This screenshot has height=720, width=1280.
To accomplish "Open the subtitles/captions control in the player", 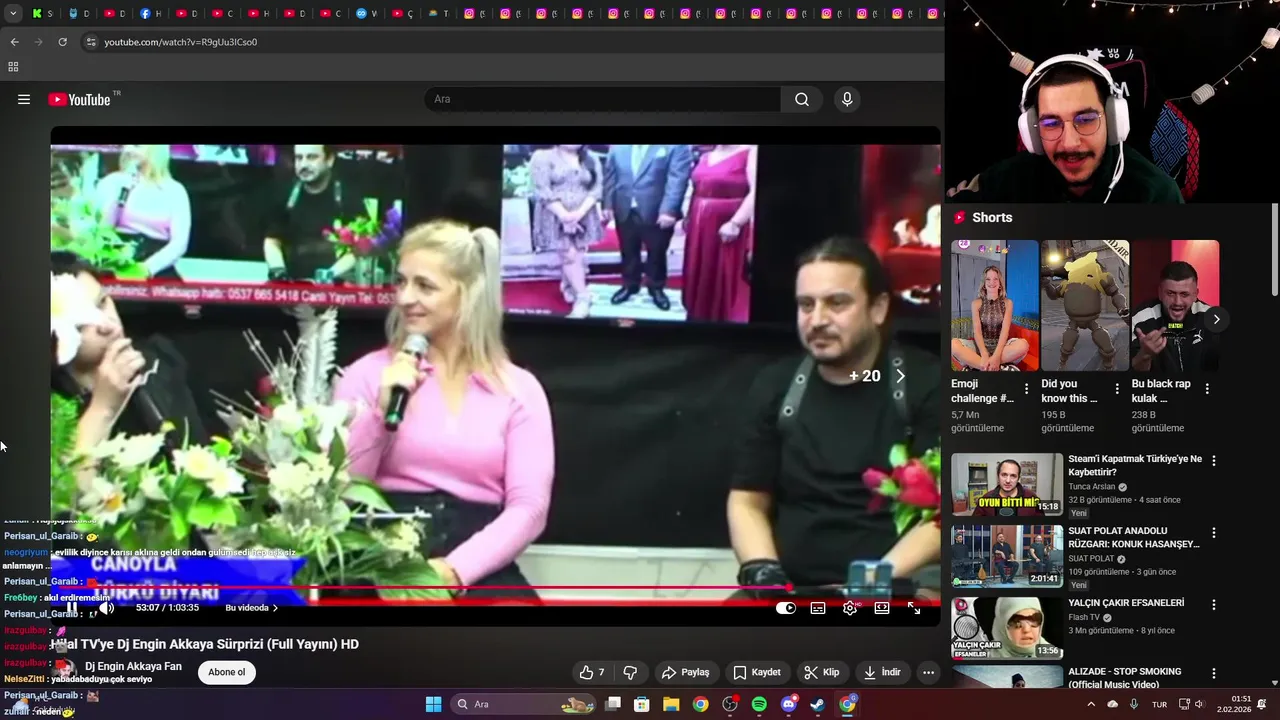I will 818,608.
